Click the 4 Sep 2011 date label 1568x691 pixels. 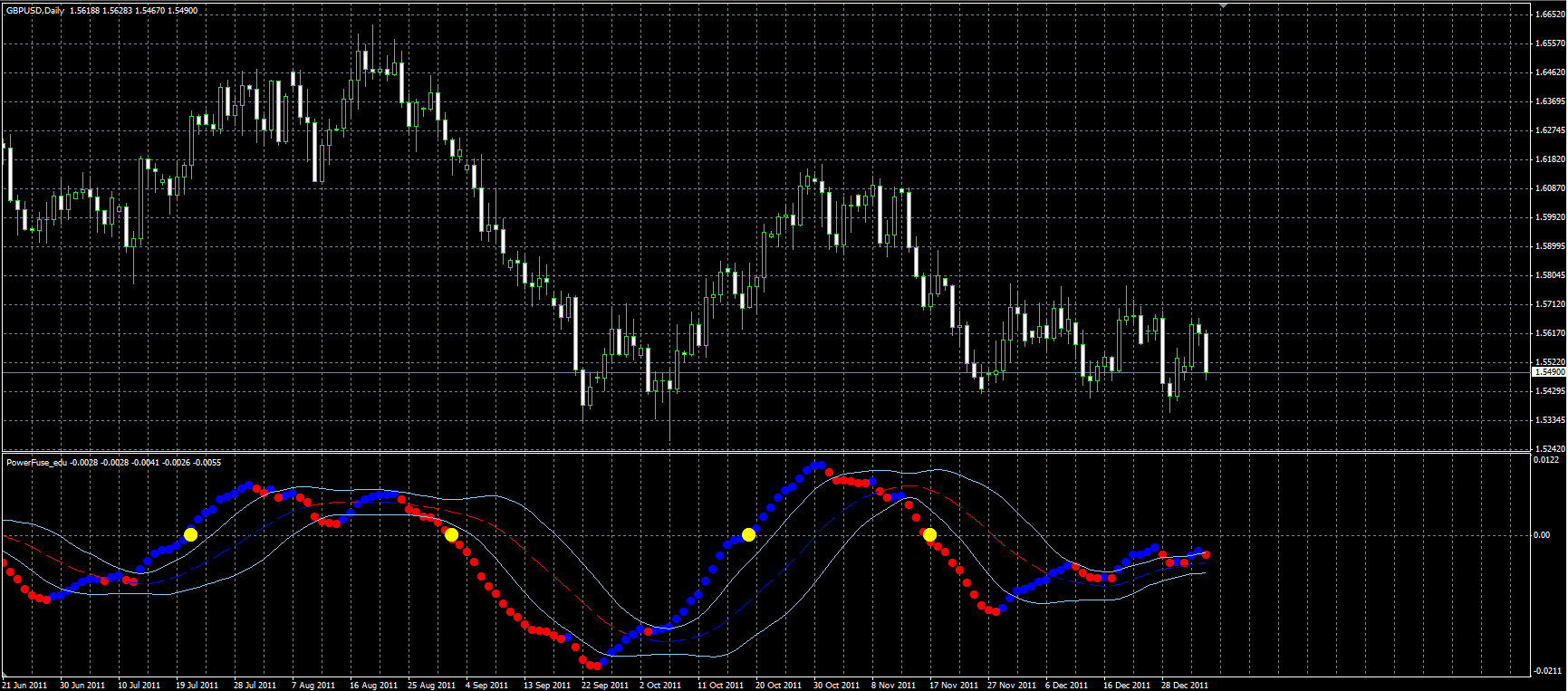coord(486,686)
